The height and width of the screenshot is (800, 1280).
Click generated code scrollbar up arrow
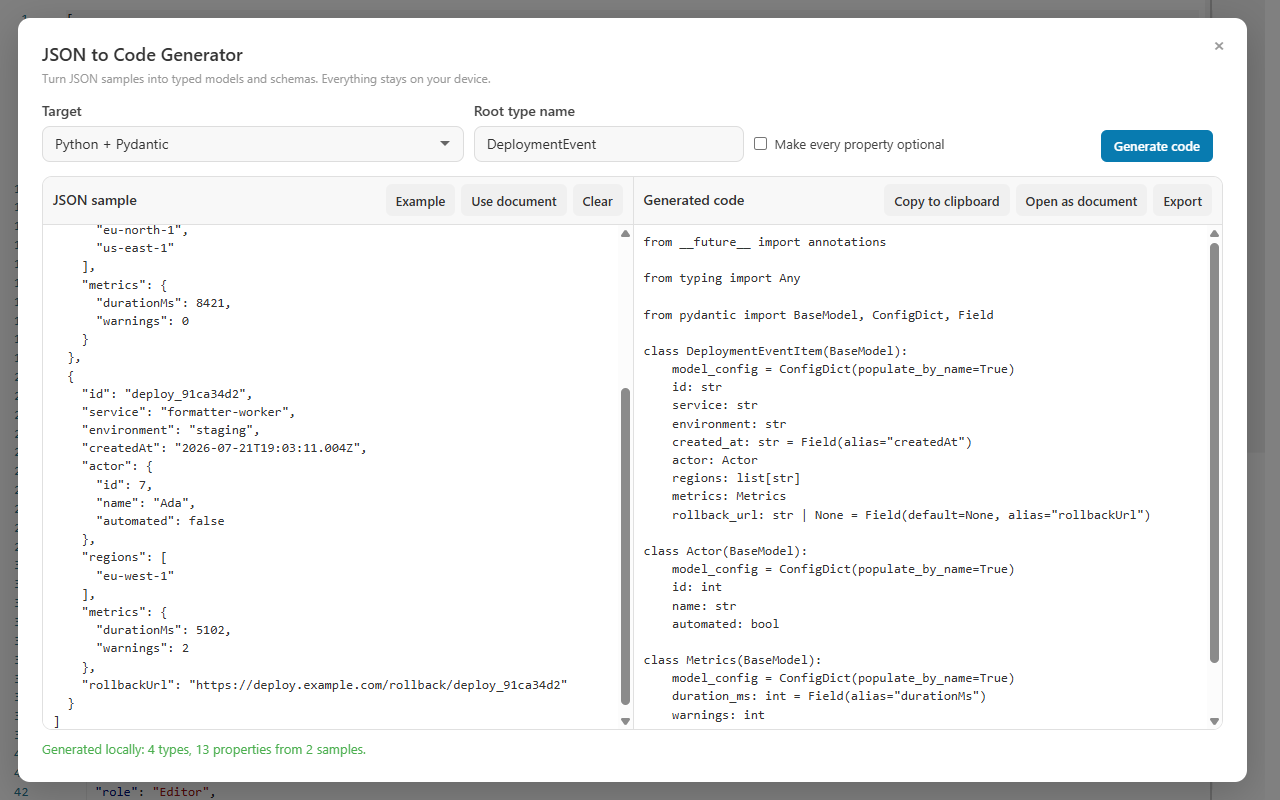click(x=1215, y=234)
